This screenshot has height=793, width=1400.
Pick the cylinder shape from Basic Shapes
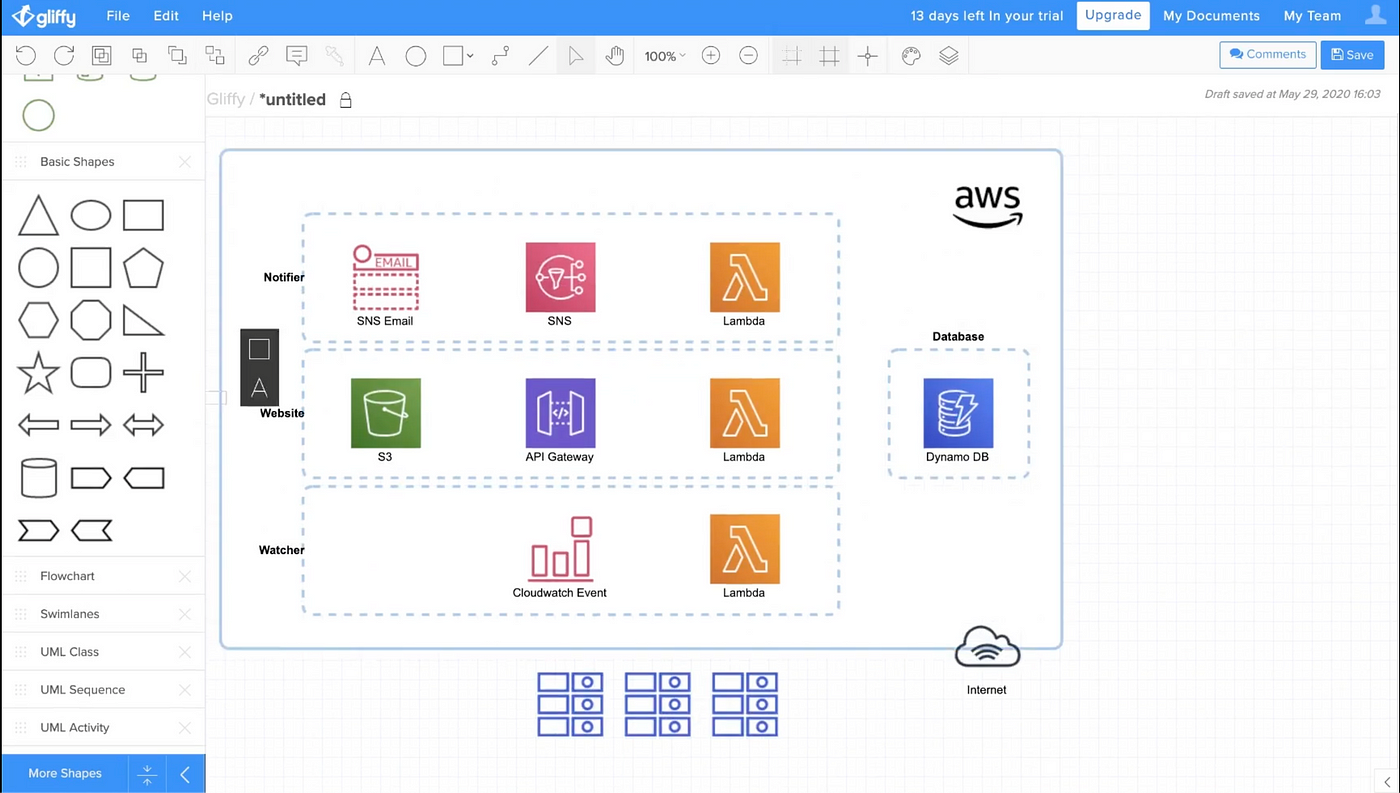(x=38, y=478)
